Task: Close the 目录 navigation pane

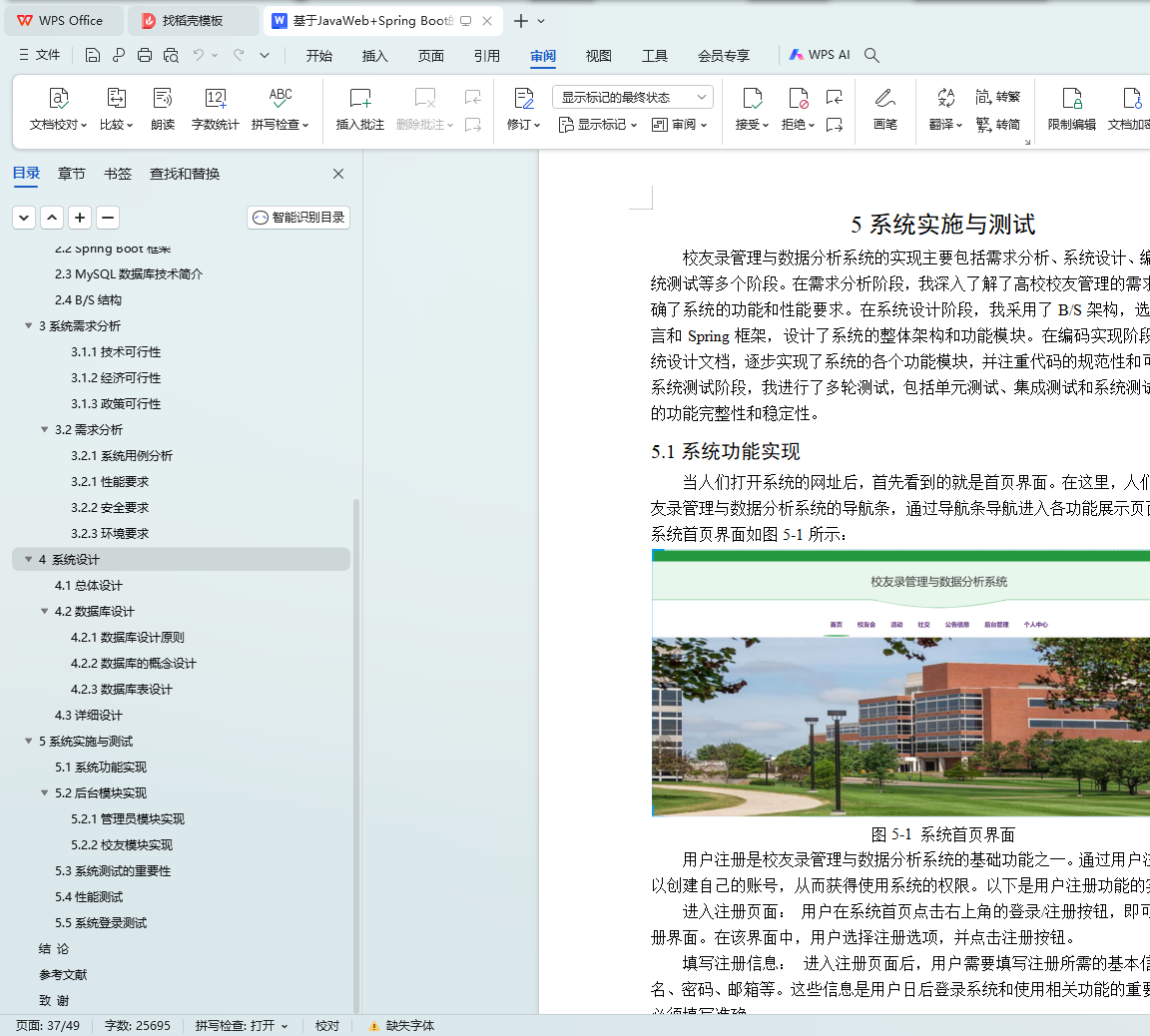Action: pos(338,174)
